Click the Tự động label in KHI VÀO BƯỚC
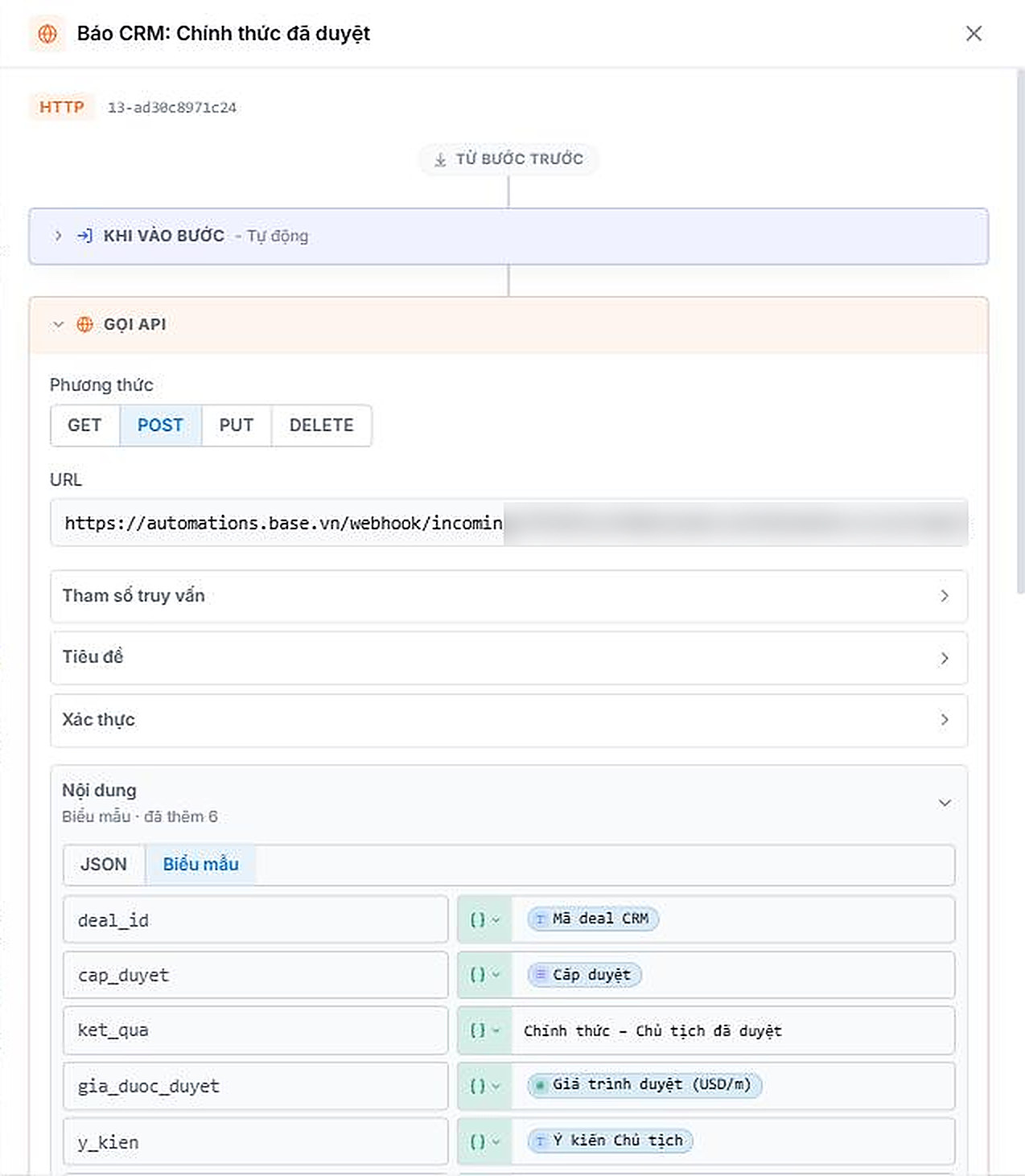1025x1176 pixels. [278, 236]
